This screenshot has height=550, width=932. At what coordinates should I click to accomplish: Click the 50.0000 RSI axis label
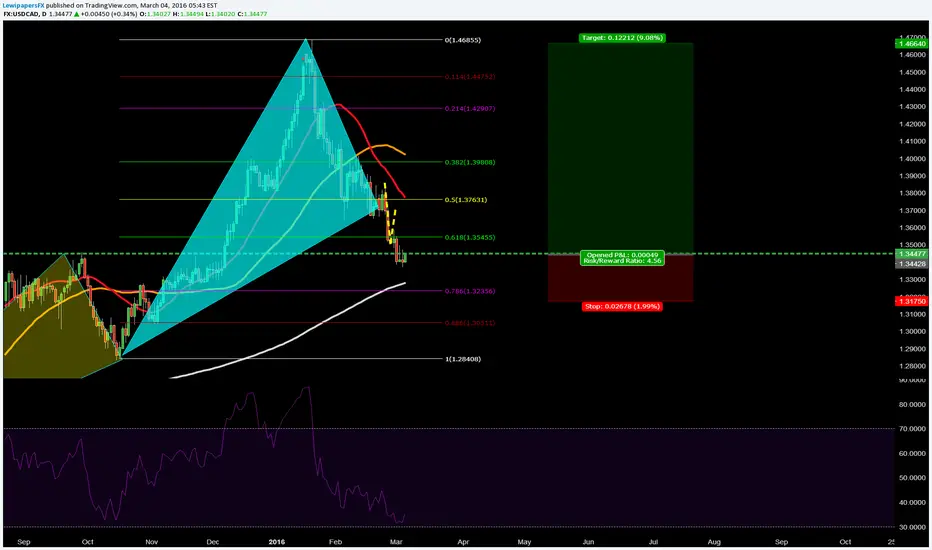pyautogui.click(x=912, y=477)
